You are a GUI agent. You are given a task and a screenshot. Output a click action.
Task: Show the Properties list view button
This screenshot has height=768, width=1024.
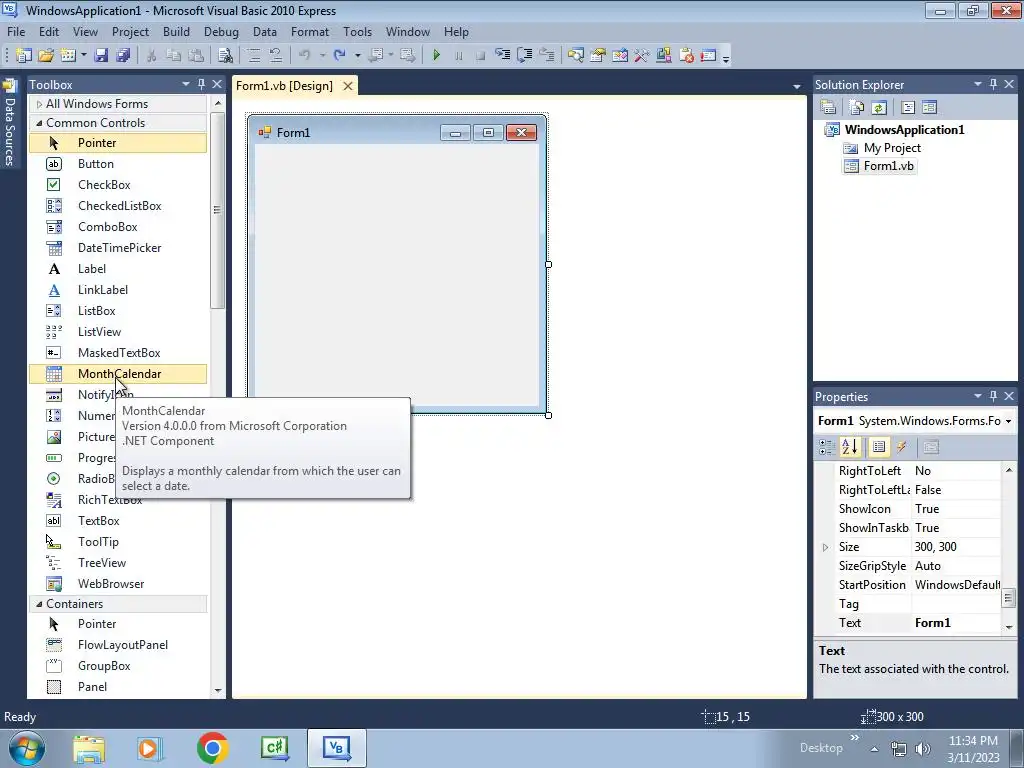tap(879, 447)
